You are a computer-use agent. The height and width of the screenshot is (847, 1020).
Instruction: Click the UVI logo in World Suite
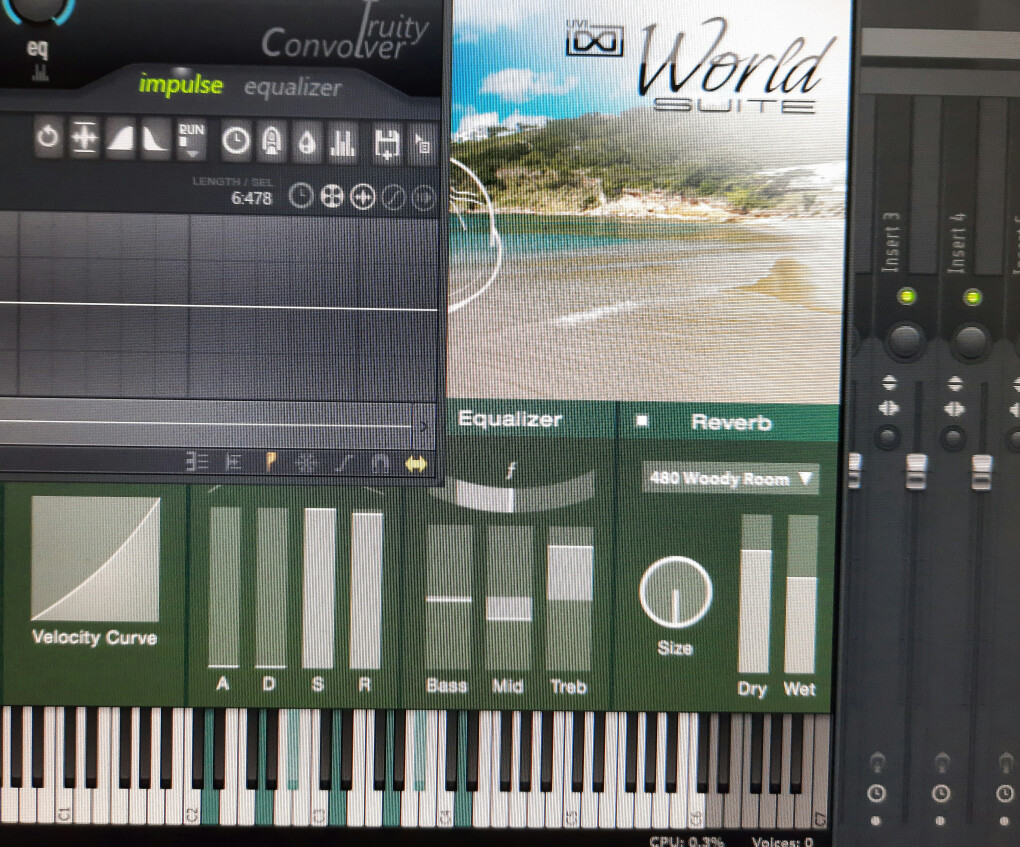(x=595, y=39)
